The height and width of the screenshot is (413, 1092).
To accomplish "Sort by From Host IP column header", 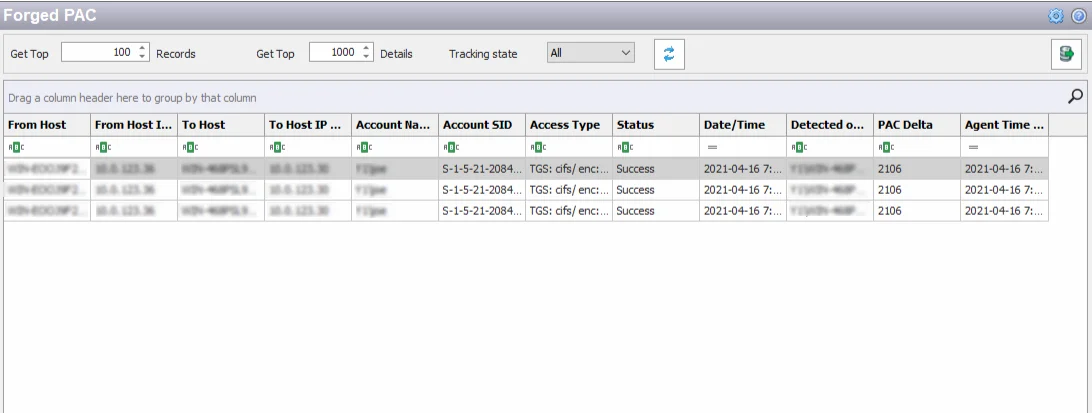I will pos(134,125).
